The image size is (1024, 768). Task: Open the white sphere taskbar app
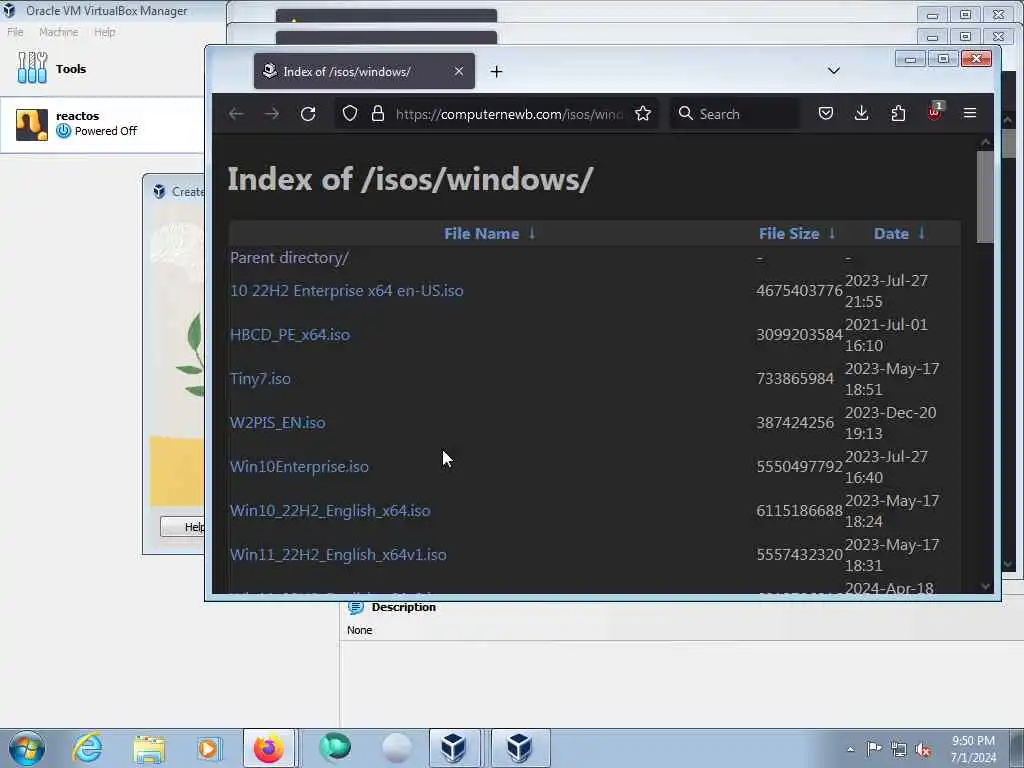click(396, 748)
